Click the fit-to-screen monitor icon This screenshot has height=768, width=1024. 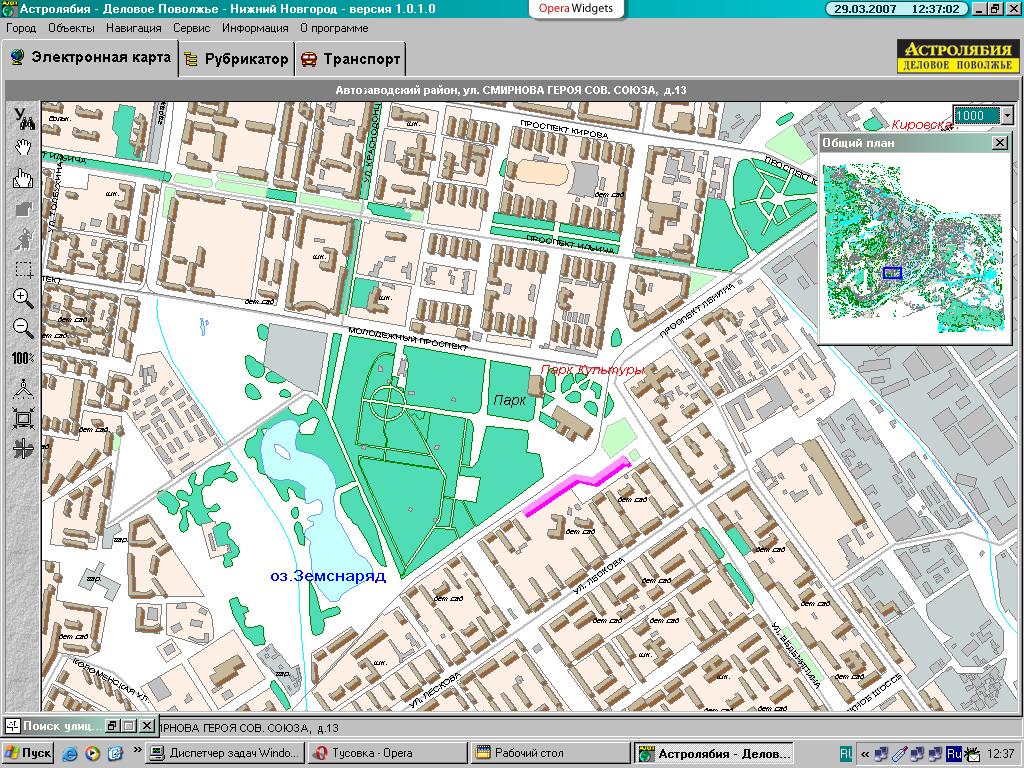tap(24, 419)
